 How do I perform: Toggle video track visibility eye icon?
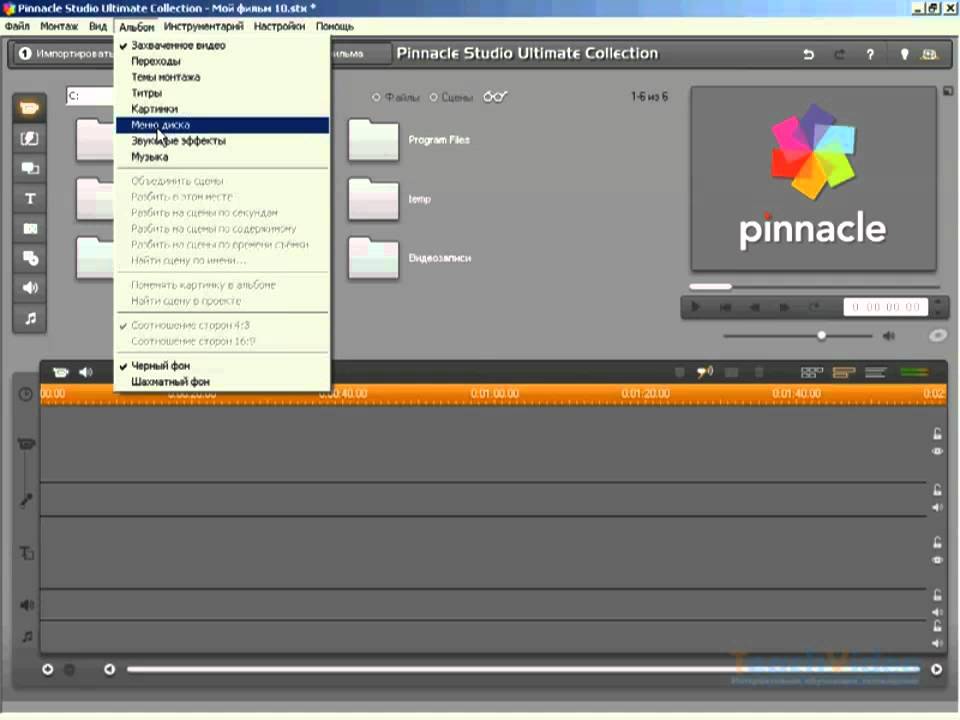[x=937, y=451]
